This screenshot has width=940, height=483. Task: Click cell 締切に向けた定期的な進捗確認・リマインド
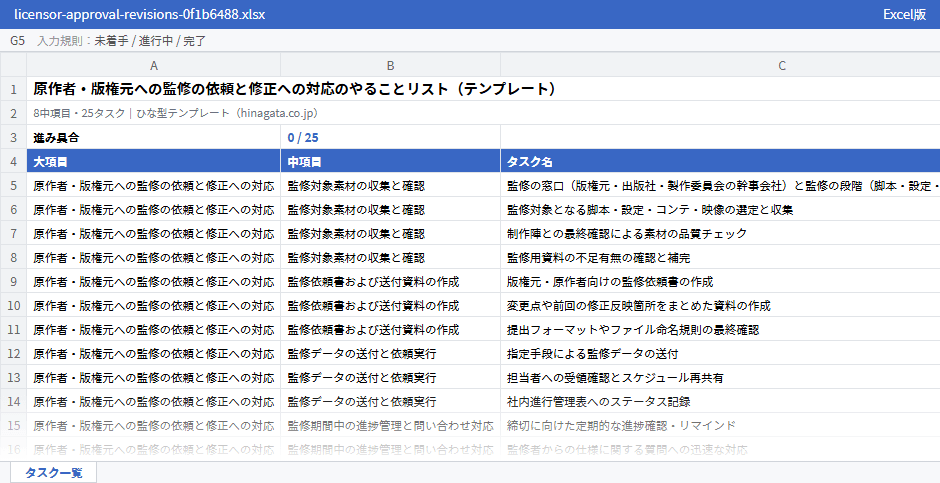tap(721, 425)
